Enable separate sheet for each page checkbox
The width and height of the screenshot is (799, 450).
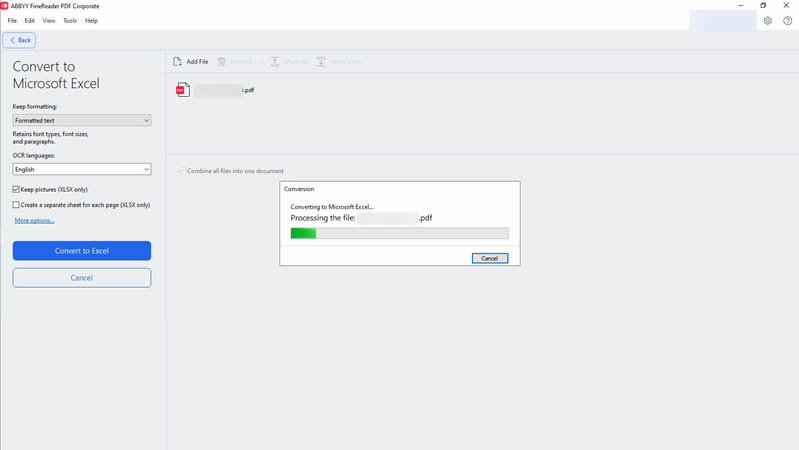click(x=16, y=204)
